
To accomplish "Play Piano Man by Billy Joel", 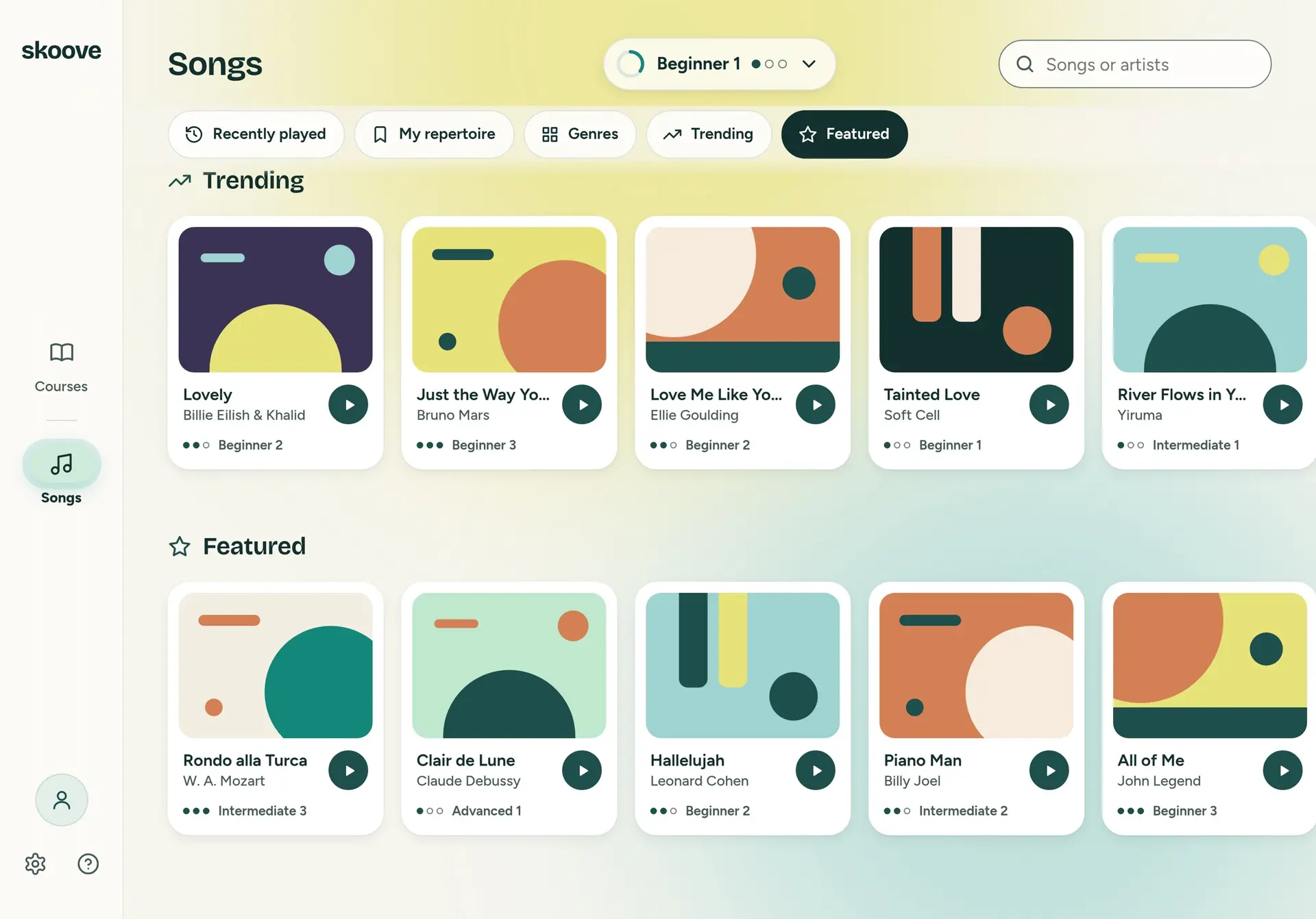I will [1049, 770].
